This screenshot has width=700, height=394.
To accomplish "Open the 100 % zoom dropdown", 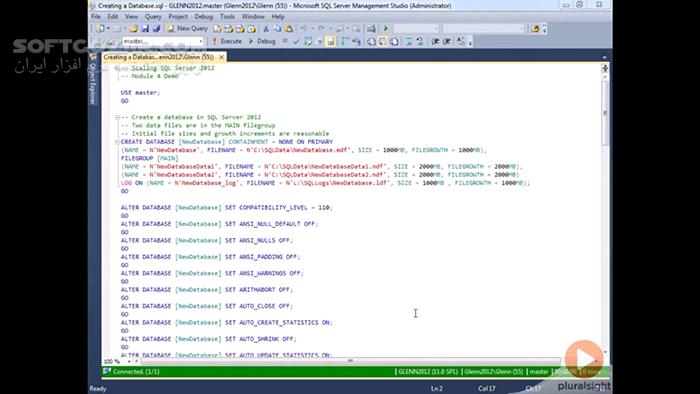I will [x=129, y=361].
